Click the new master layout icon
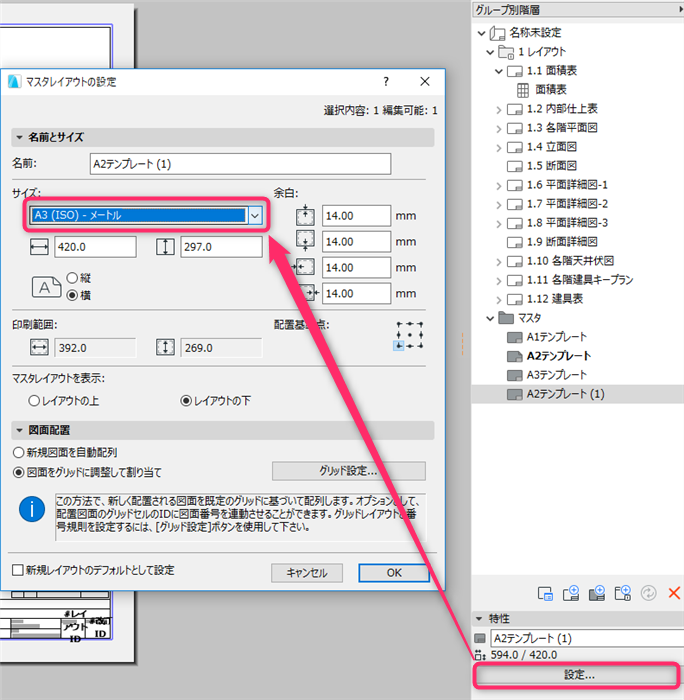The image size is (684, 700). click(x=596, y=593)
